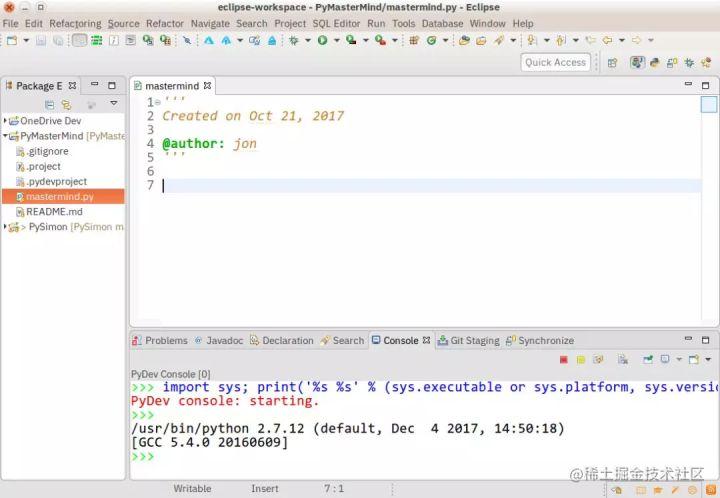Screen dimensions: 720x498
Task: Open the Display Selected Console dropdown arrow
Action: pos(679,359)
